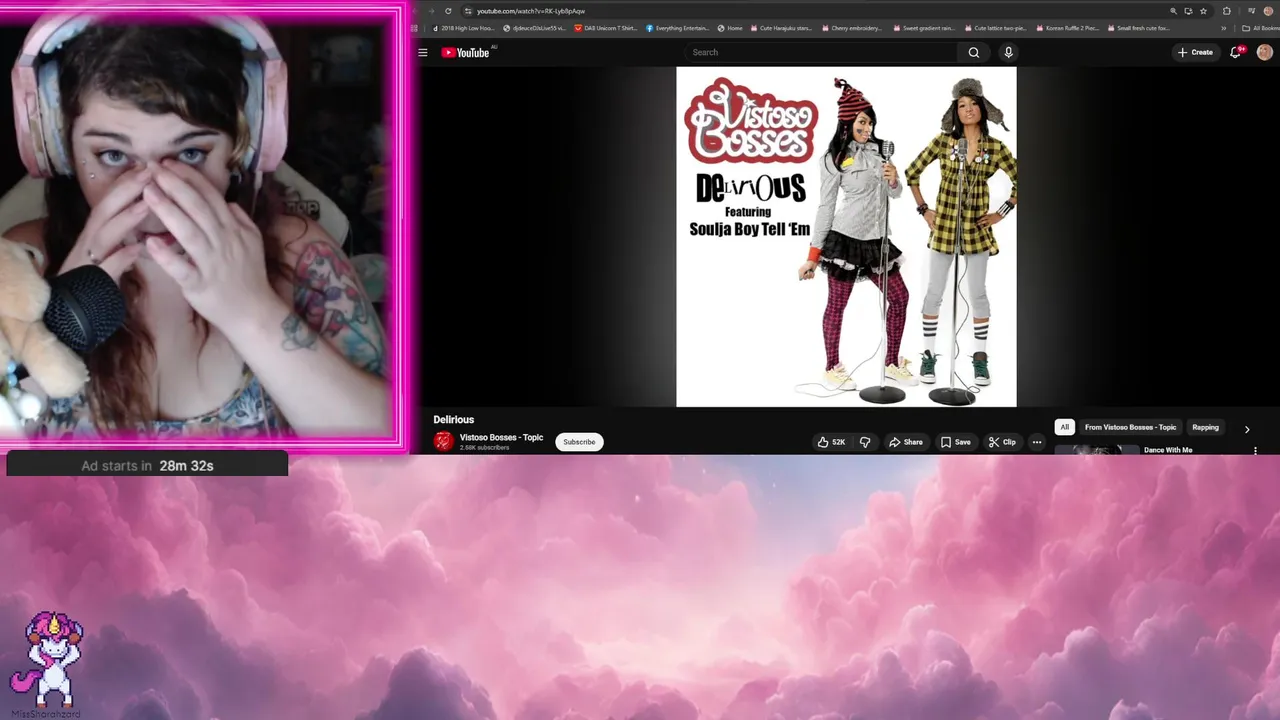Open site information icon in address bar

469,11
